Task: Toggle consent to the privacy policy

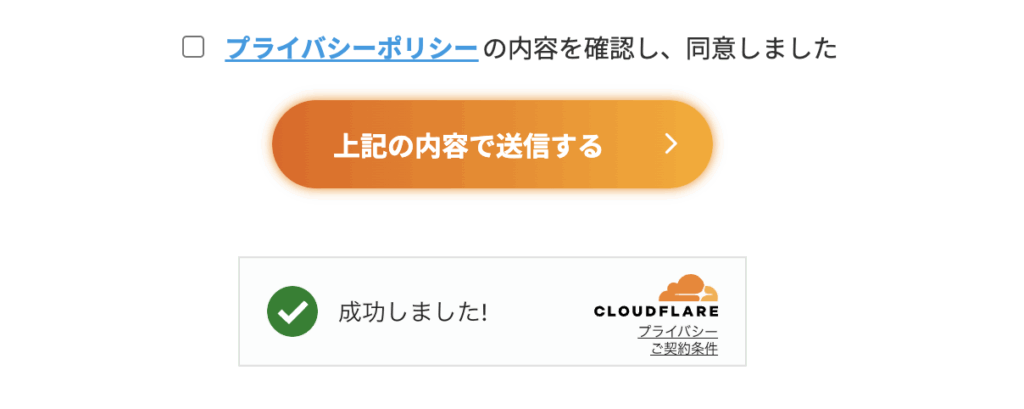Action: [x=193, y=47]
